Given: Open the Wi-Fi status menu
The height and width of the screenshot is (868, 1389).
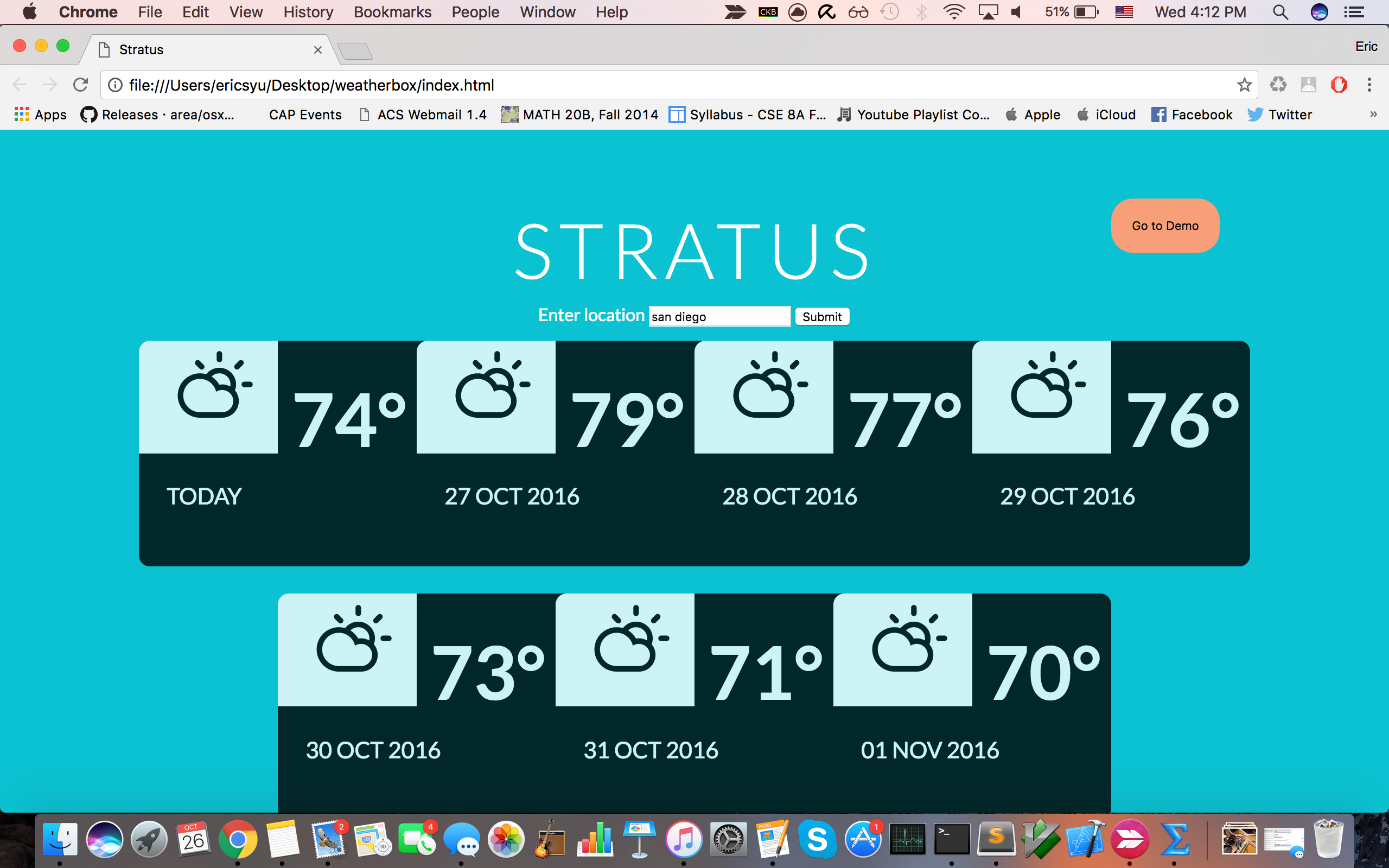Looking at the screenshot, I should point(953,12).
